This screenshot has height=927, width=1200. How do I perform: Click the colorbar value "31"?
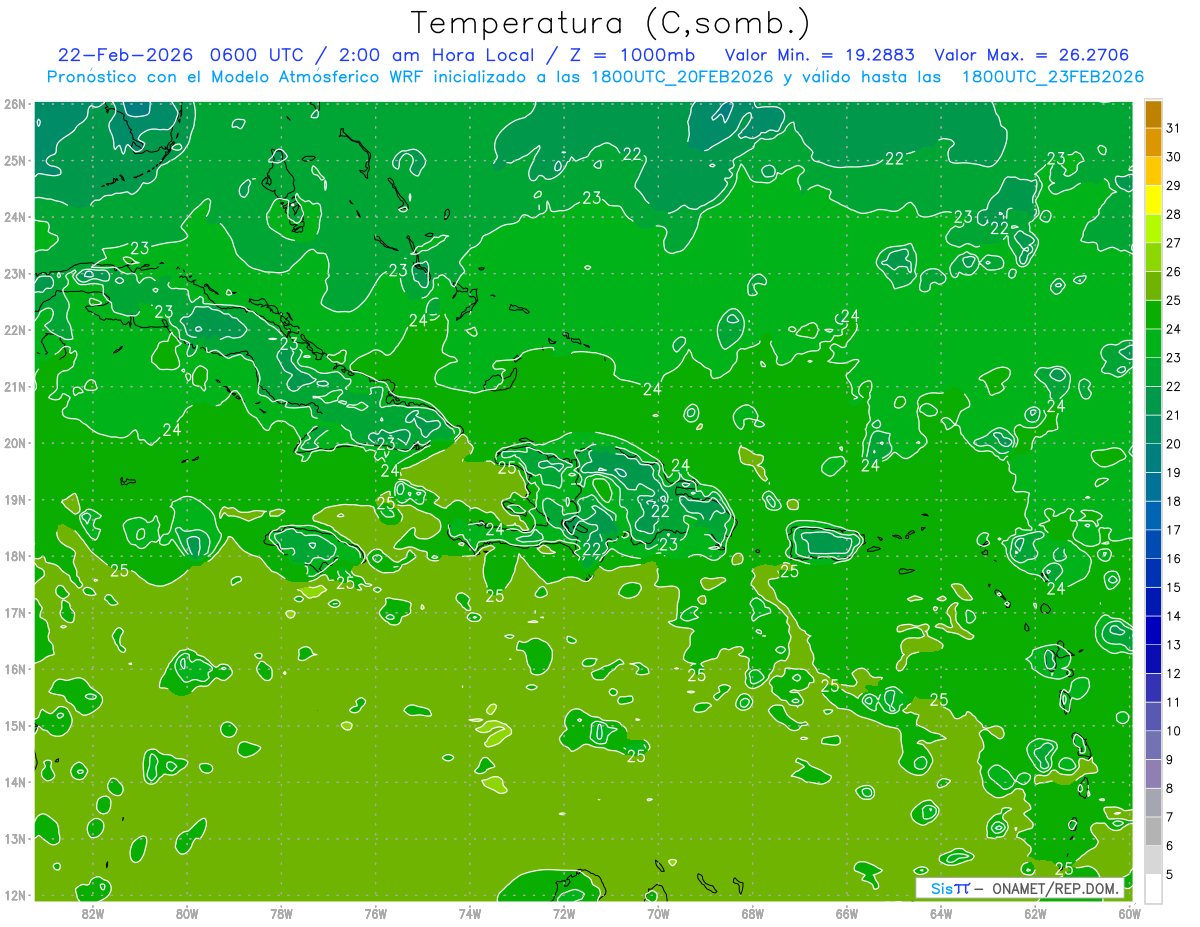1174,128
